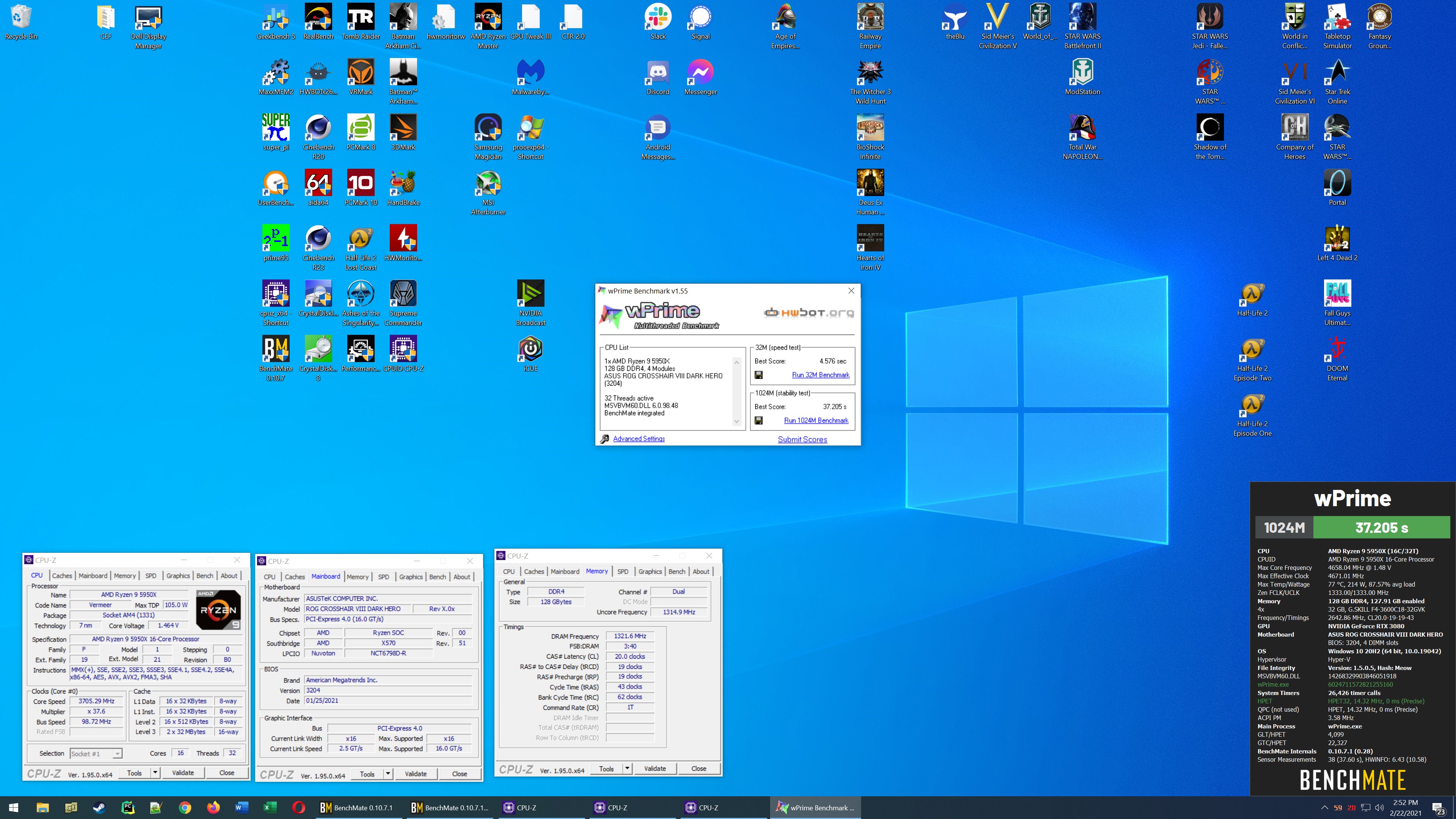The height and width of the screenshot is (819, 1456).
Task: Launch The Witcher 3 Wild Hunt icon
Action: 870,82
